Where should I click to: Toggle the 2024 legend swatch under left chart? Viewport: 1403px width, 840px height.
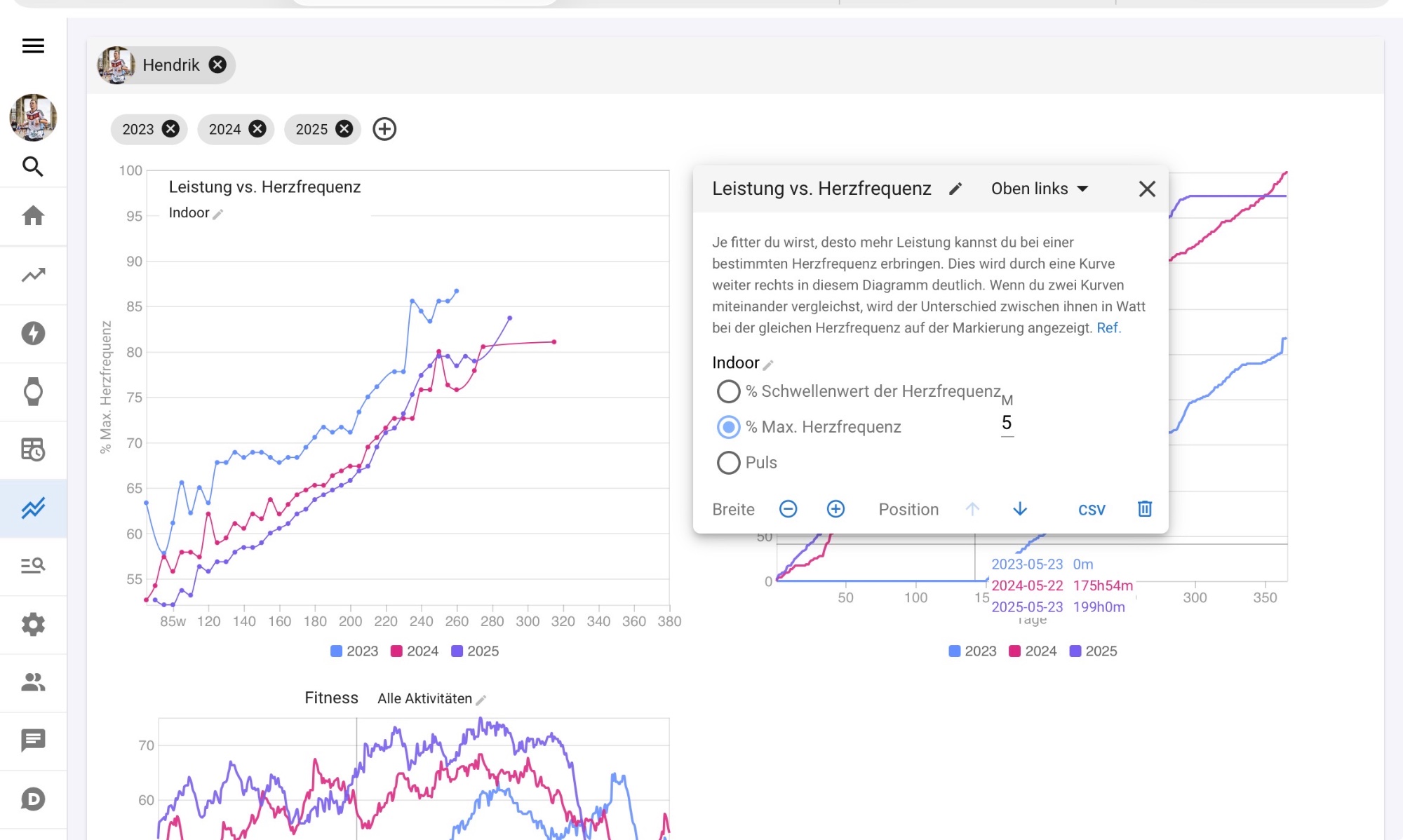396,651
